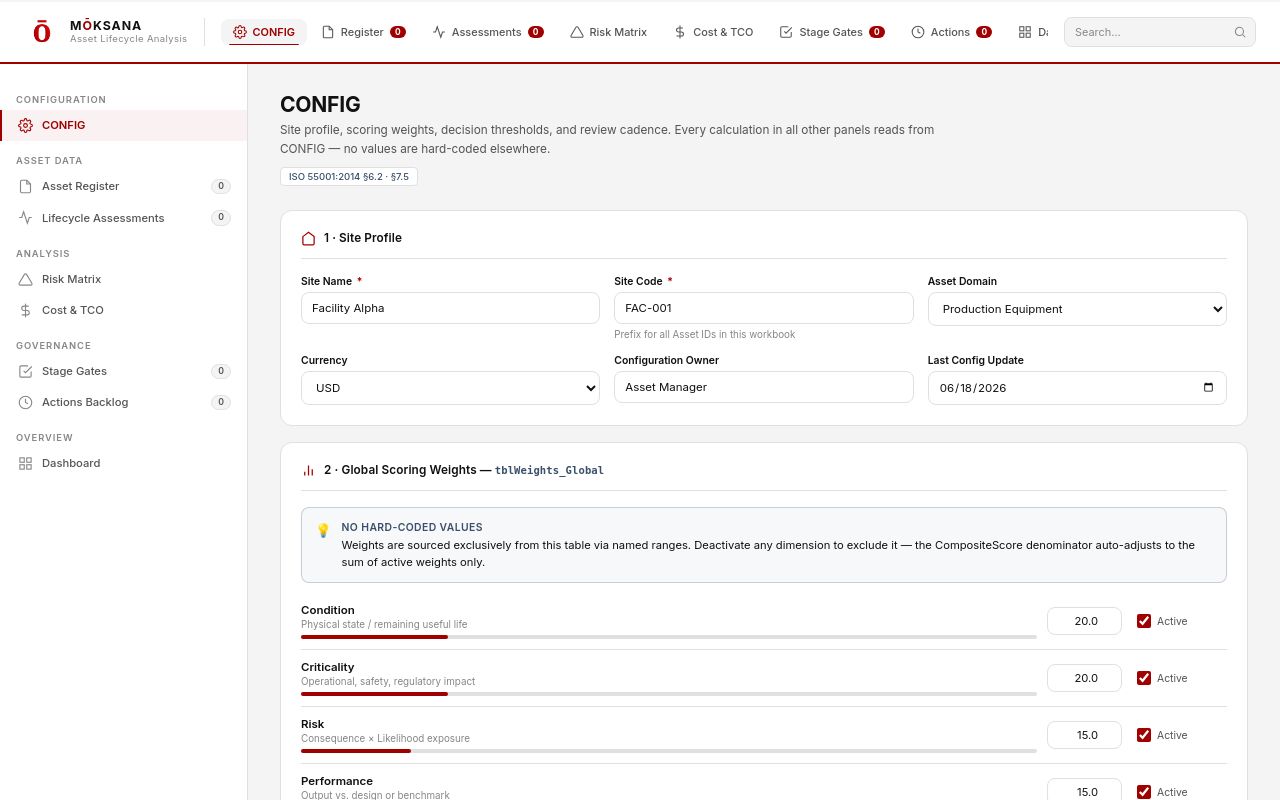Click the Site Profile house icon
The height and width of the screenshot is (800, 1280).
coord(309,238)
